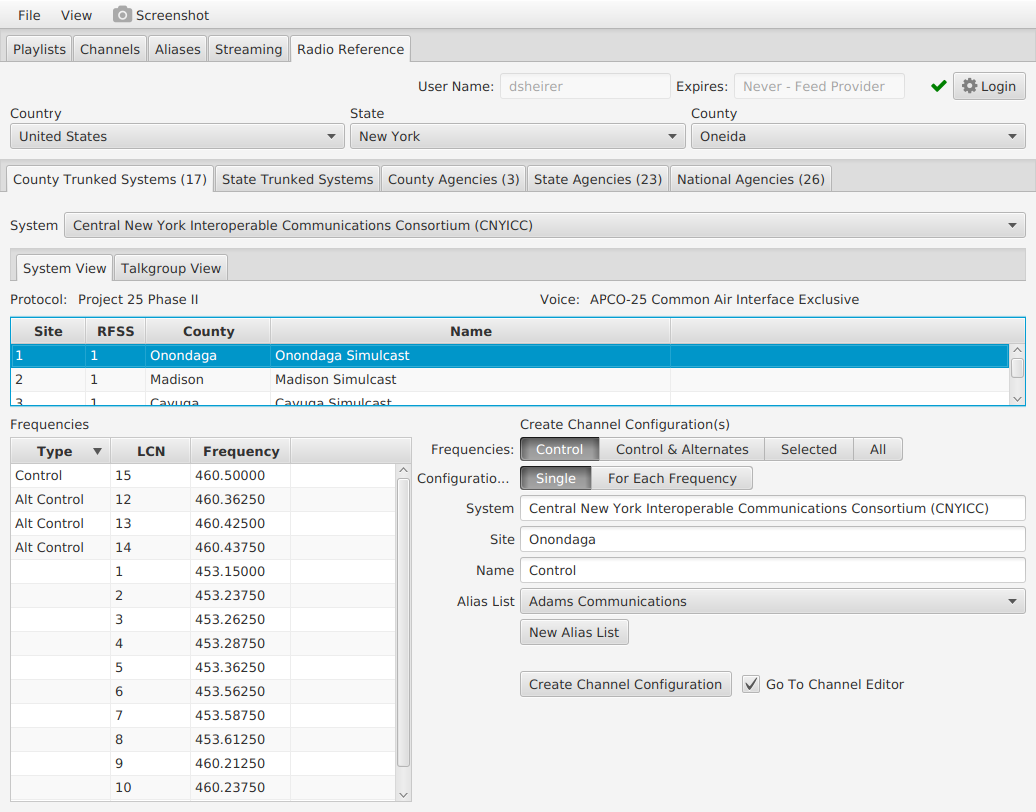Viewport: 1036px width, 812px height.
Task: Switch to the Streaming tab
Action: (248, 50)
